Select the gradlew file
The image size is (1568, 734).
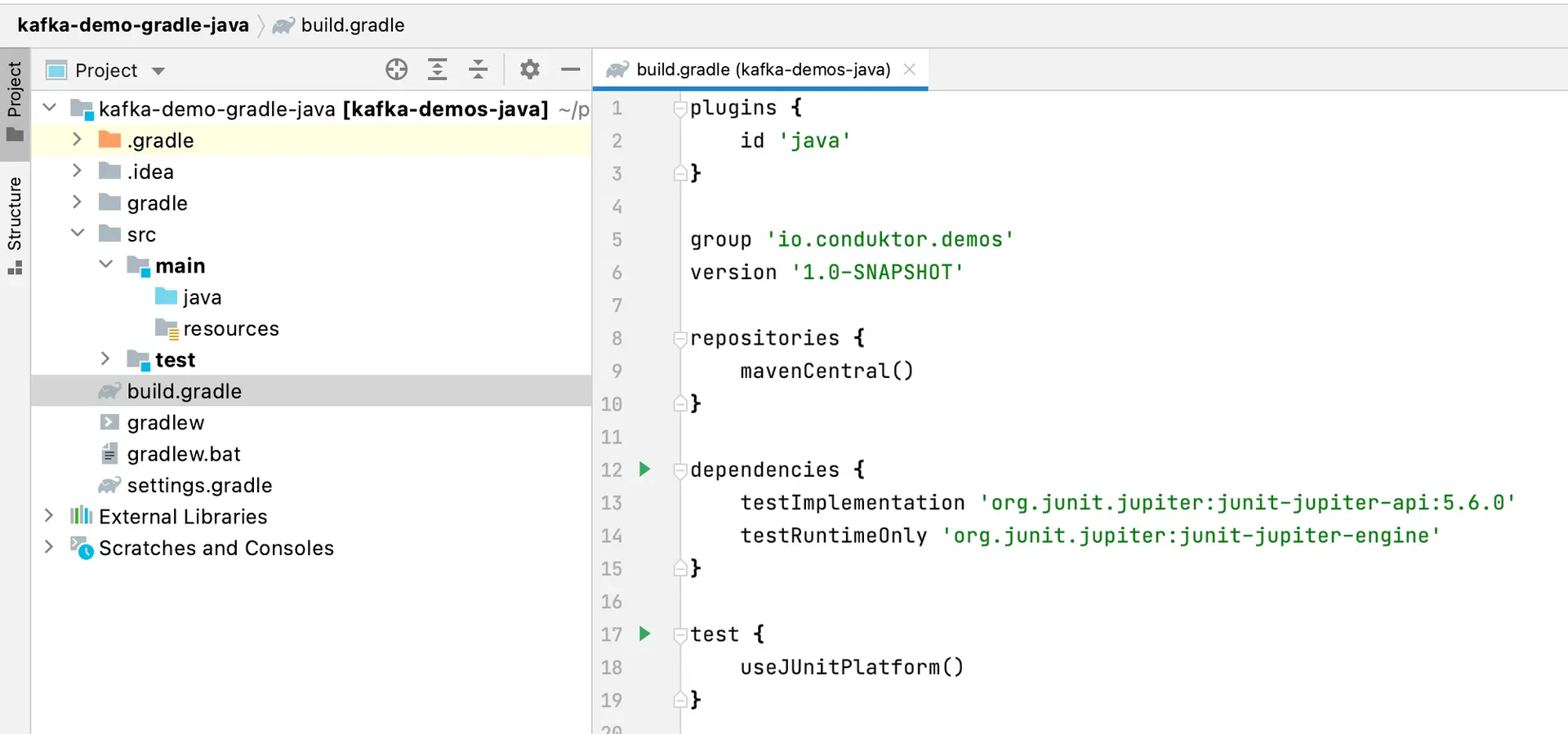pyautogui.click(x=310, y=422)
